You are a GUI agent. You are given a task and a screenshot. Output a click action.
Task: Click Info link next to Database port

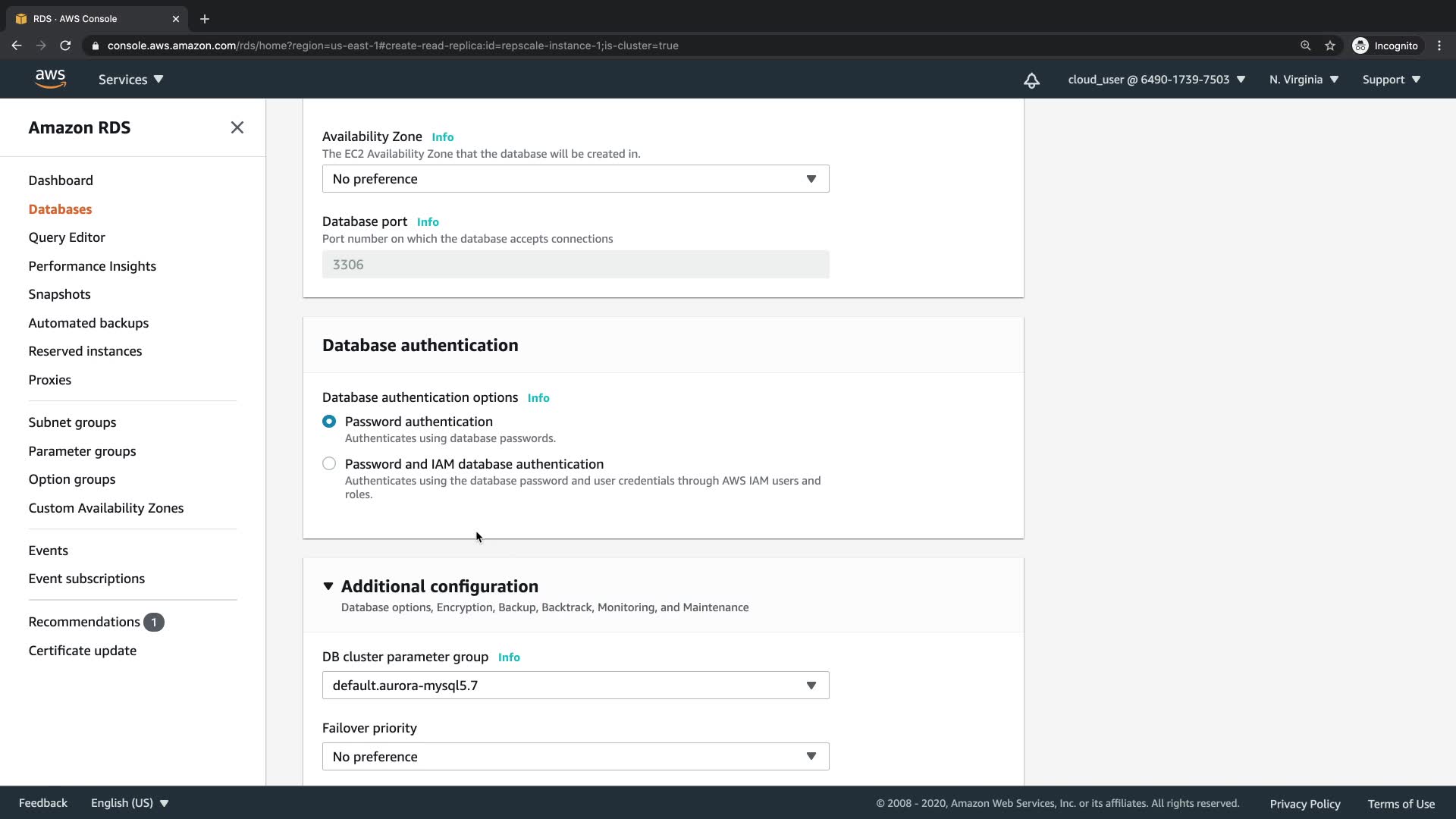point(428,222)
